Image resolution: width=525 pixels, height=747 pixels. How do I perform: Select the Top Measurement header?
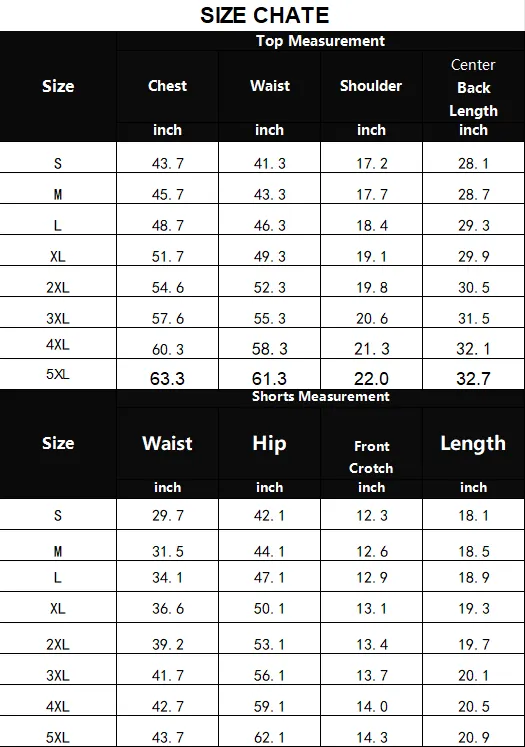[320, 41]
